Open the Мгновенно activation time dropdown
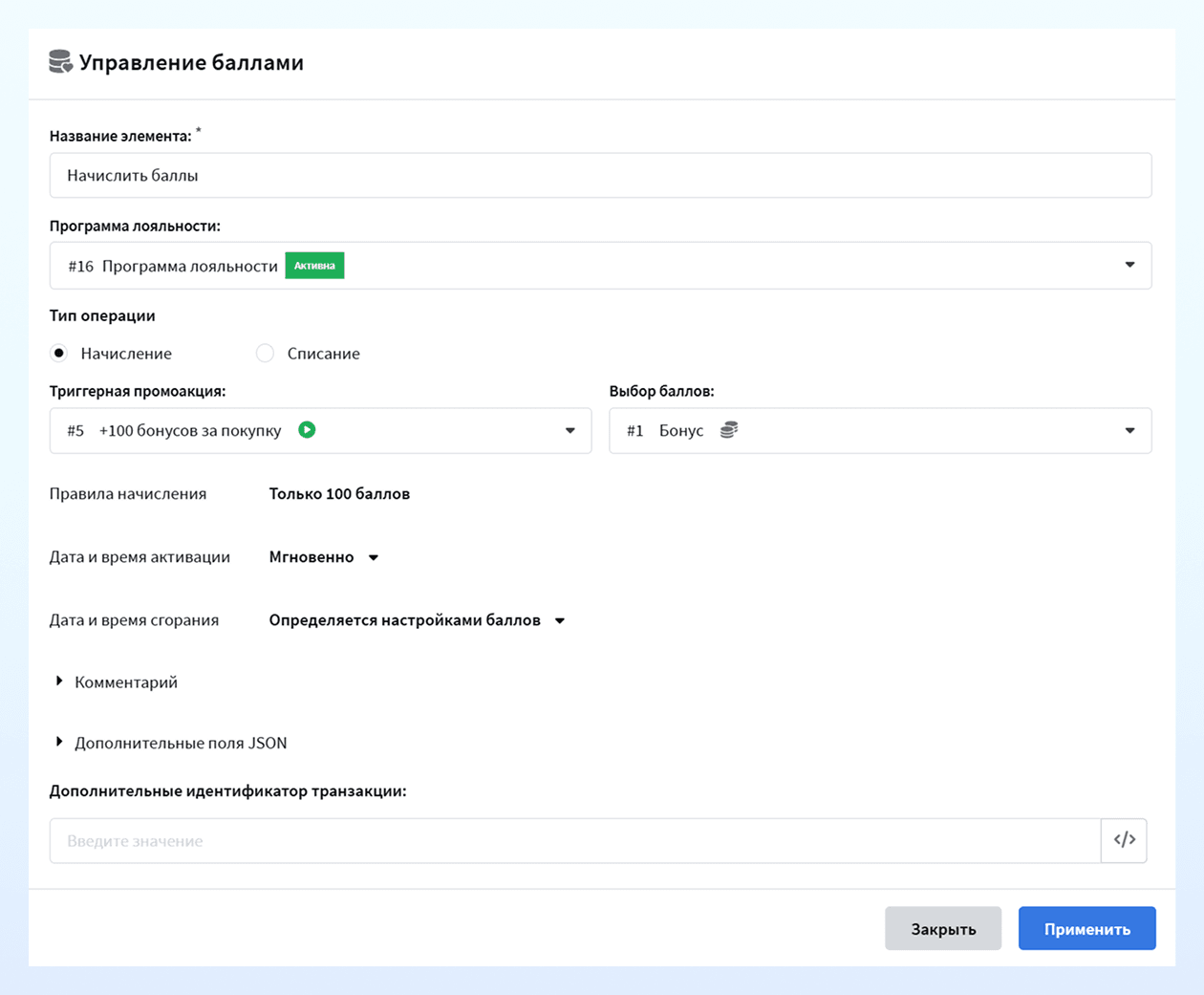Image resolution: width=1204 pixels, height=995 pixels. tap(324, 557)
